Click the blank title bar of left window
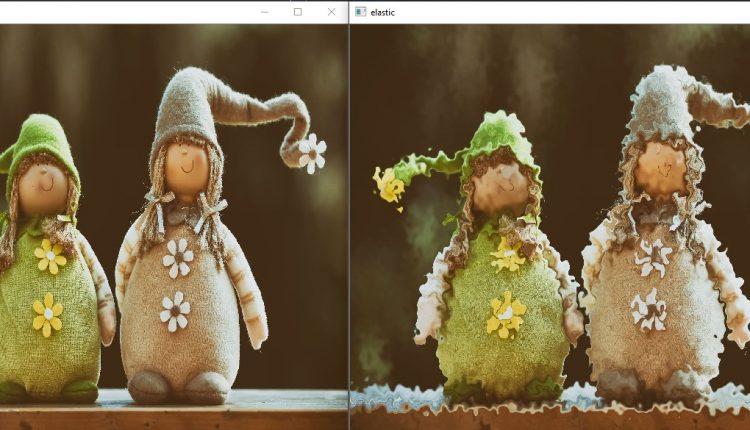Screen dimensions: 750x430 coord(120,12)
